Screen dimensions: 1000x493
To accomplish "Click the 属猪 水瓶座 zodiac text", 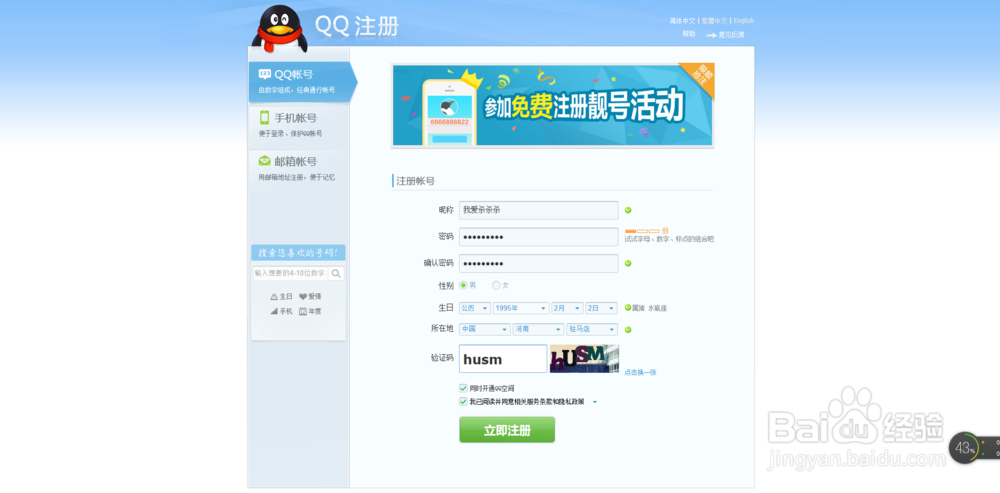I will pos(649,309).
